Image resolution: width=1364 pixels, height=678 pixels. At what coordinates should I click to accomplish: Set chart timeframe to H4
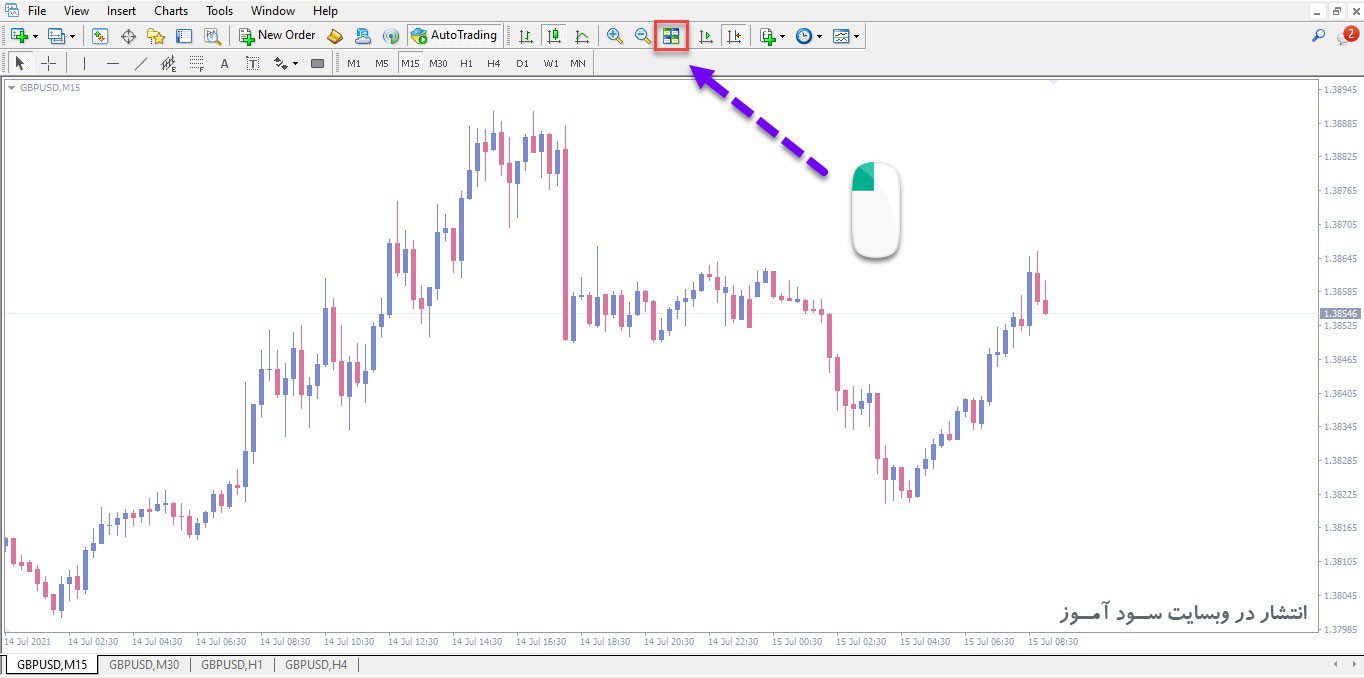coord(492,62)
